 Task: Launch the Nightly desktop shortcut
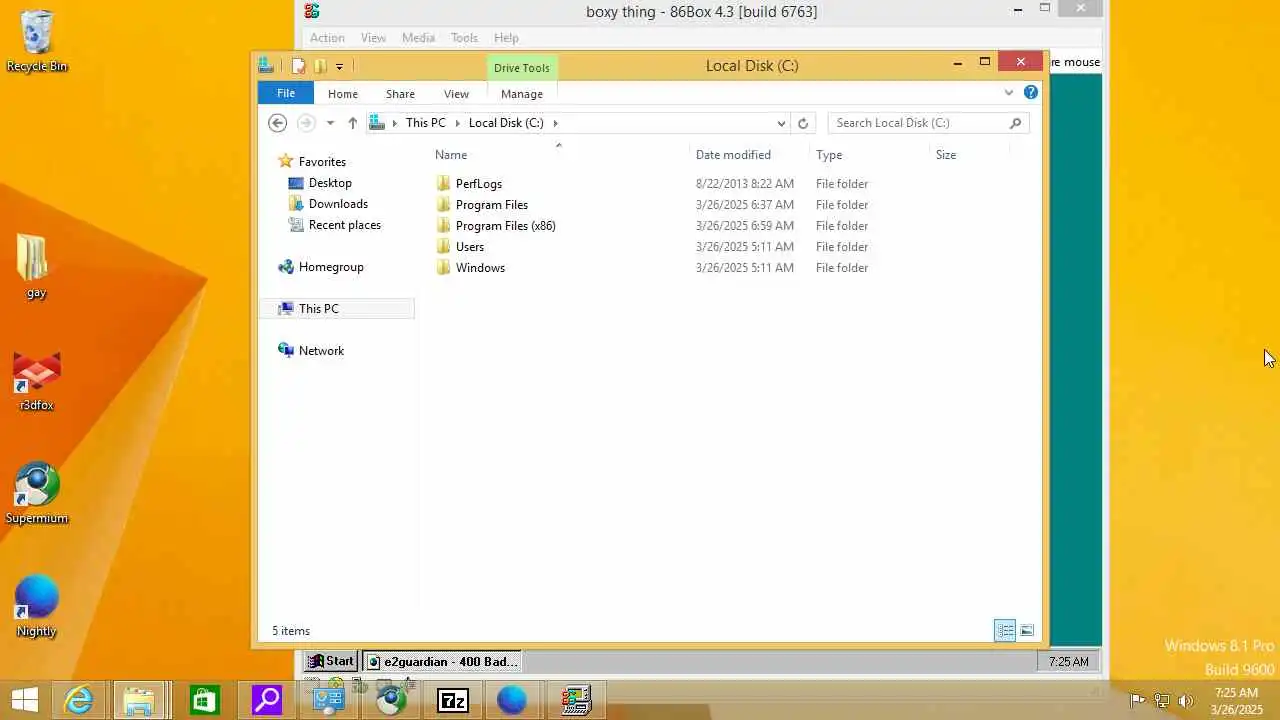37,607
